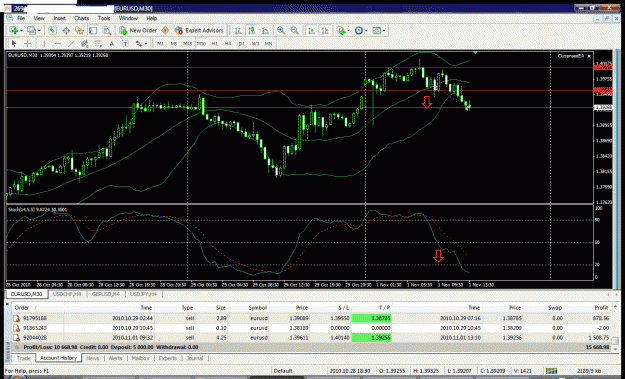
Task: Toggle chart Auto Scroll icon
Action: (311, 30)
